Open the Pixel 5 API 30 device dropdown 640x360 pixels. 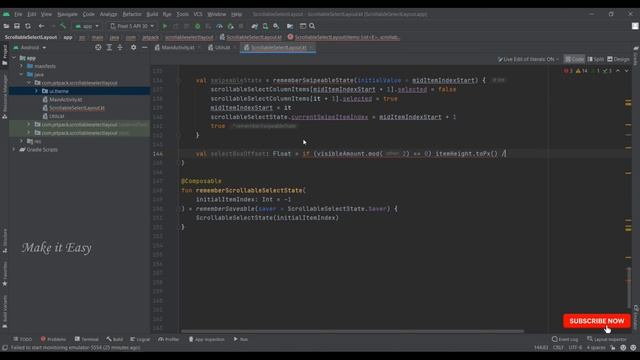click(132, 26)
